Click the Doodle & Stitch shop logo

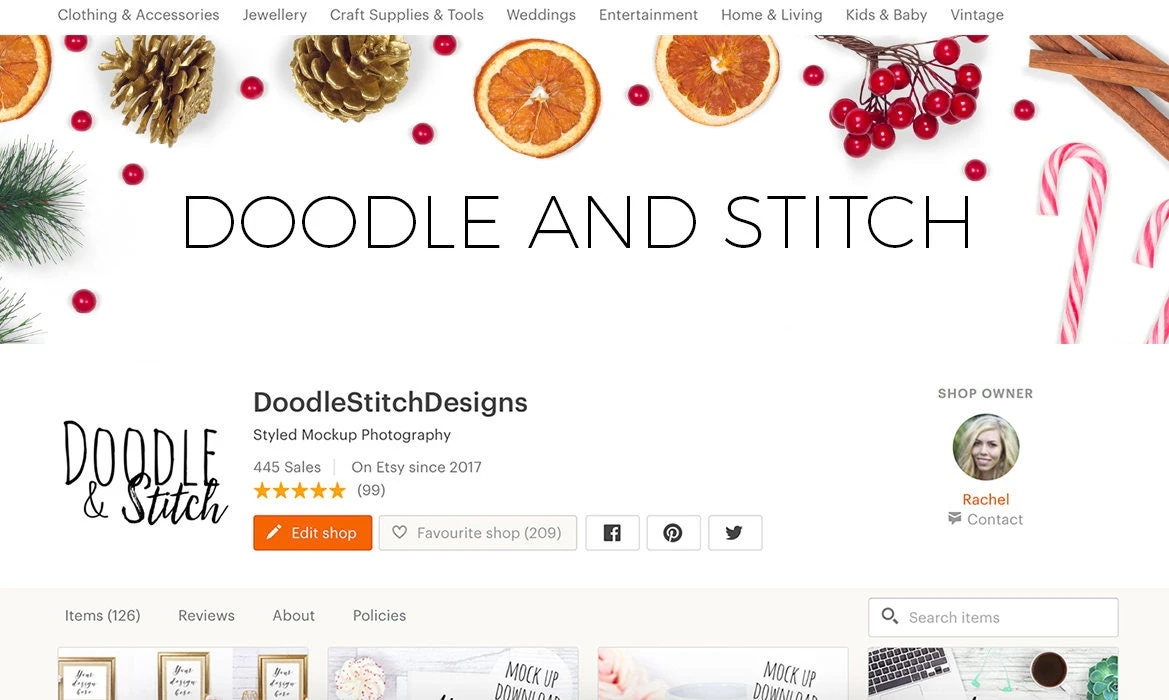point(145,473)
